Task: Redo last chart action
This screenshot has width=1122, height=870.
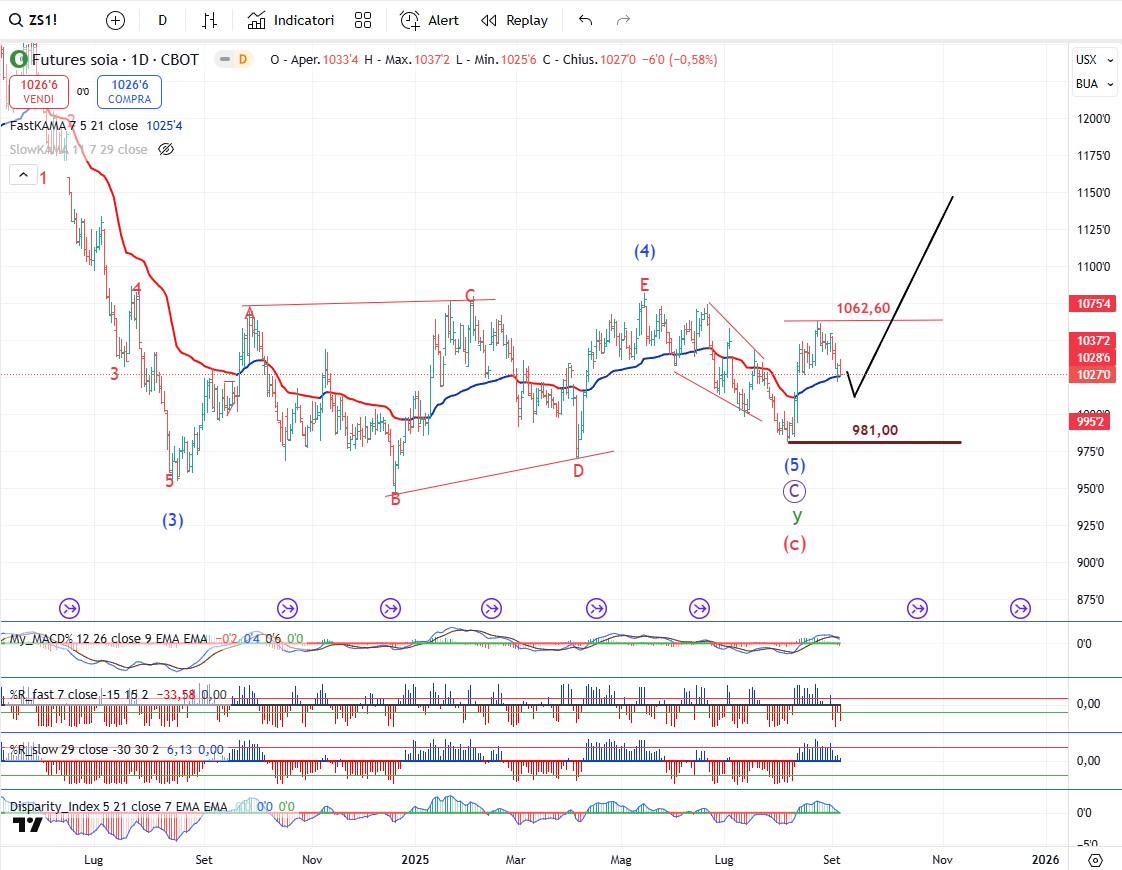Action: [x=623, y=20]
